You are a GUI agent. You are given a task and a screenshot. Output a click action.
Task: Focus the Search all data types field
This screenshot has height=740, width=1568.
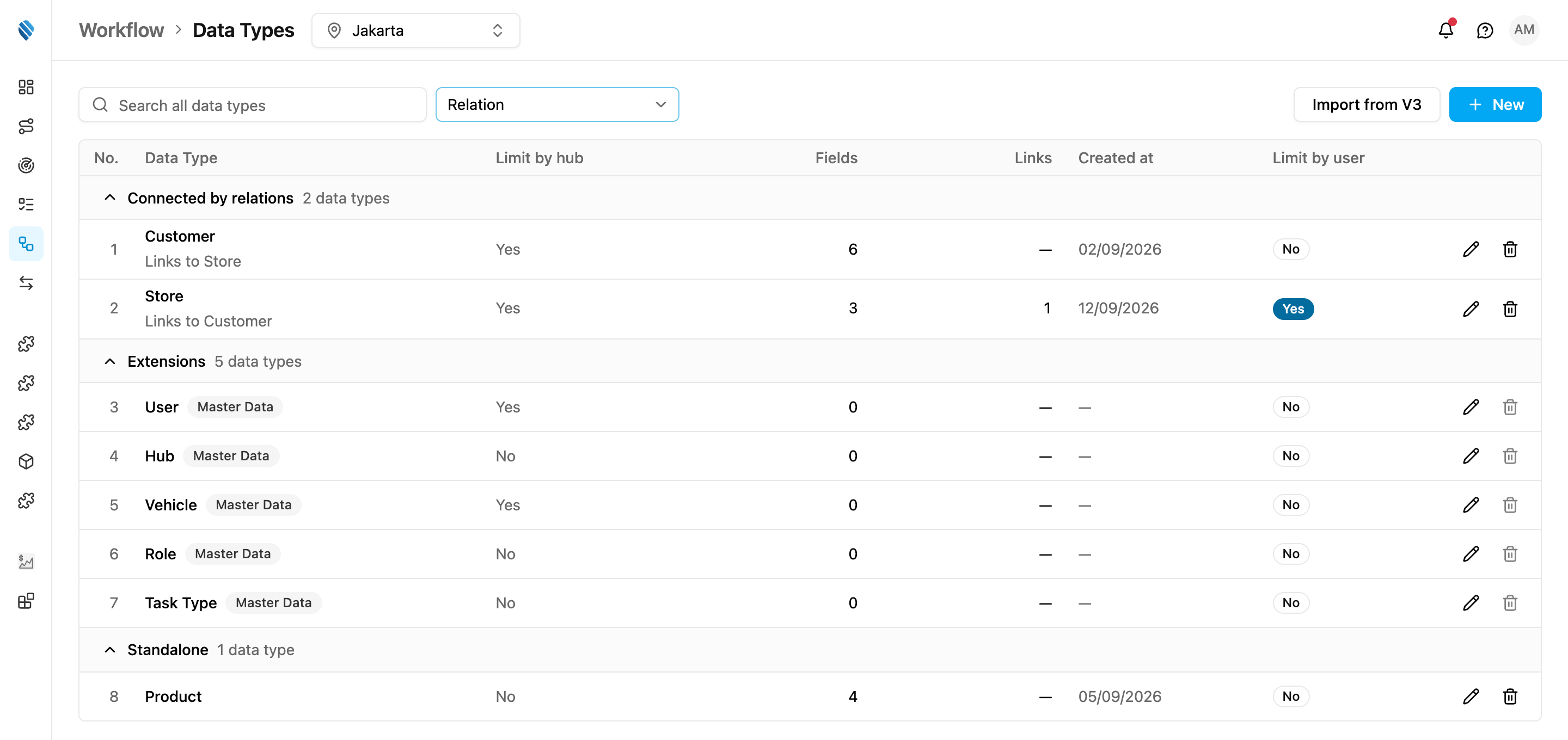252,104
